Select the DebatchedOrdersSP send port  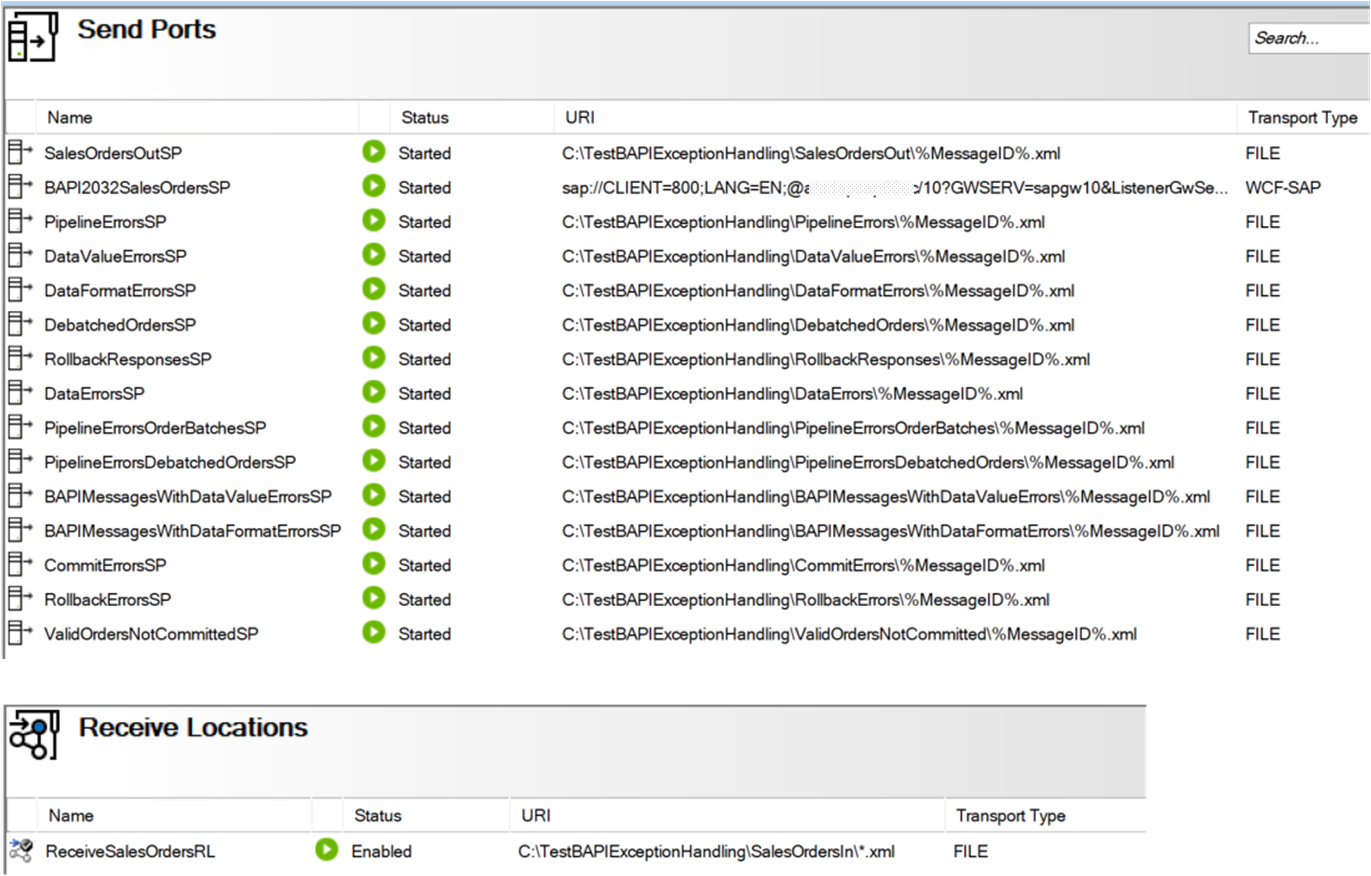coord(685,324)
